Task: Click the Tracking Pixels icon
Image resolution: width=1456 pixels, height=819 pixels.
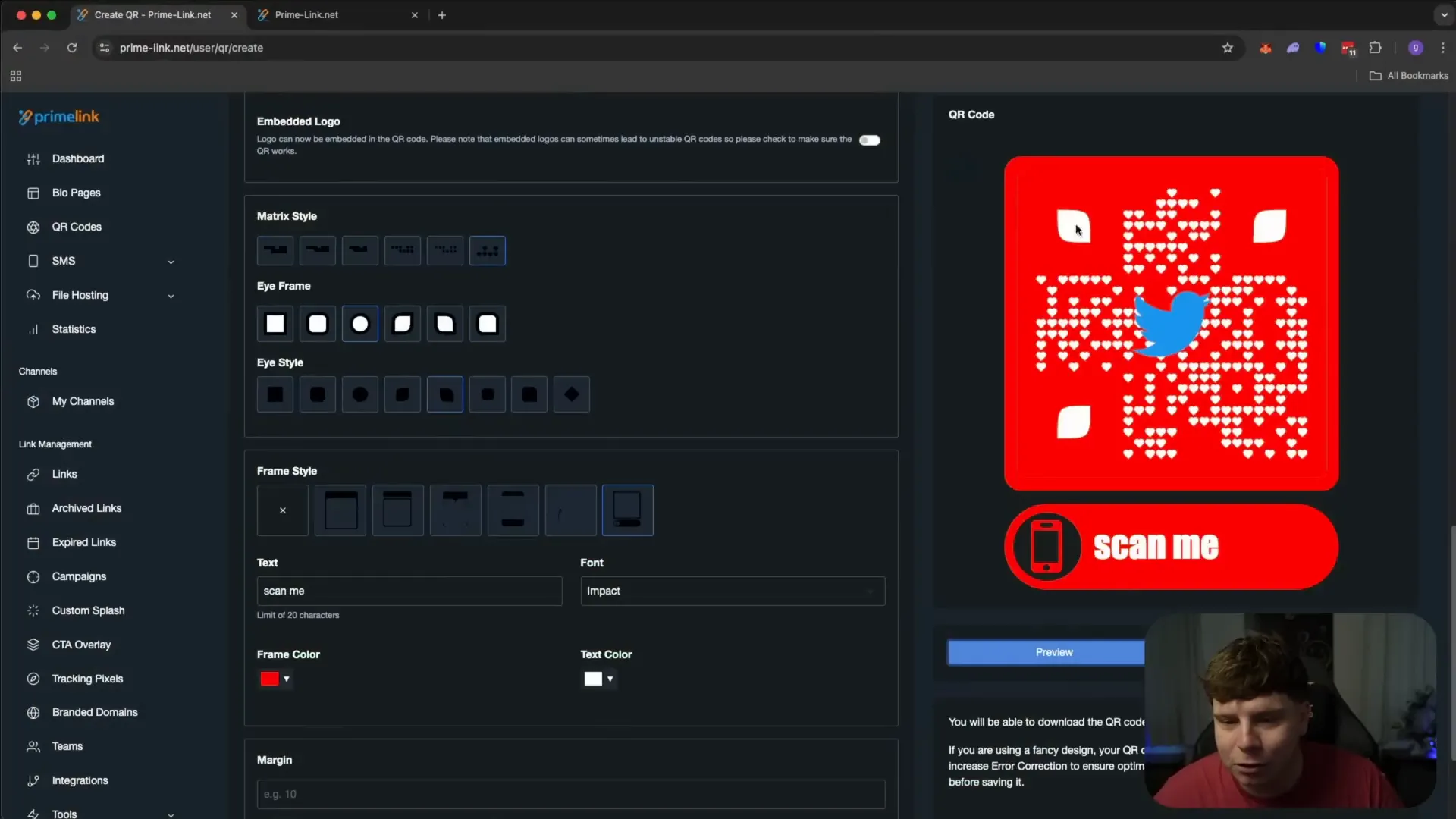Action: (33, 679)
